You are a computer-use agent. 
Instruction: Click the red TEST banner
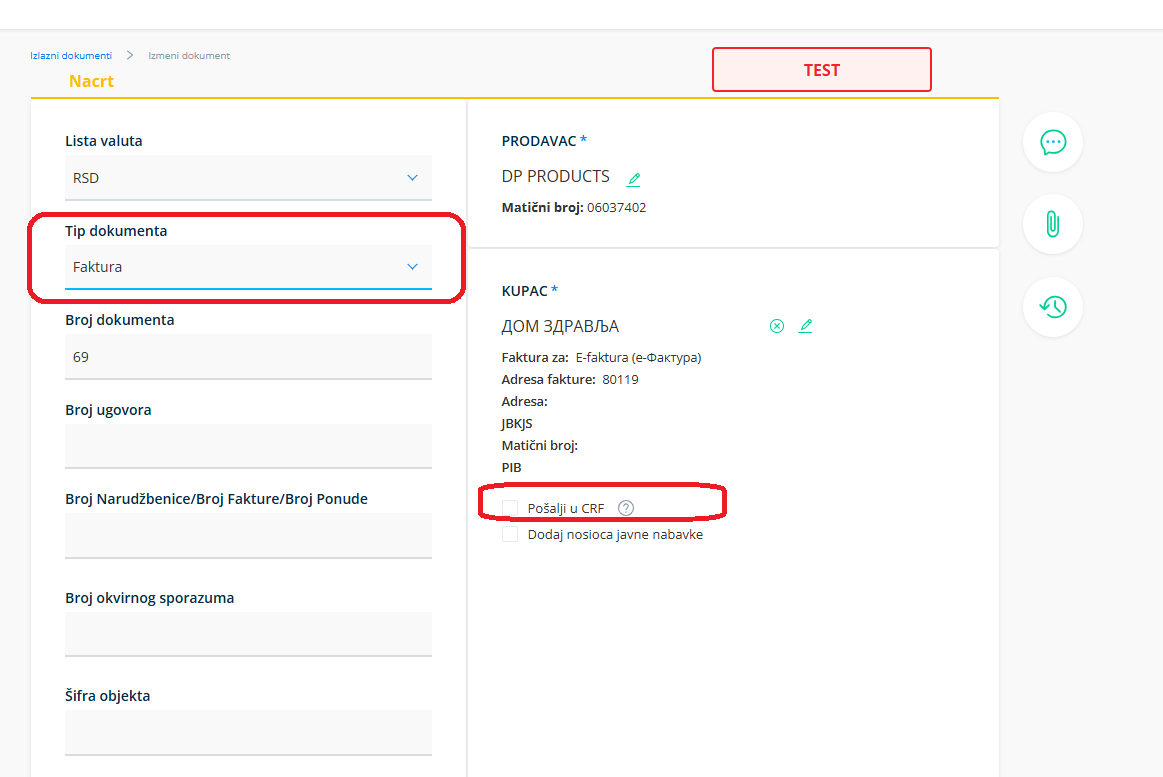tap(821, 70)
